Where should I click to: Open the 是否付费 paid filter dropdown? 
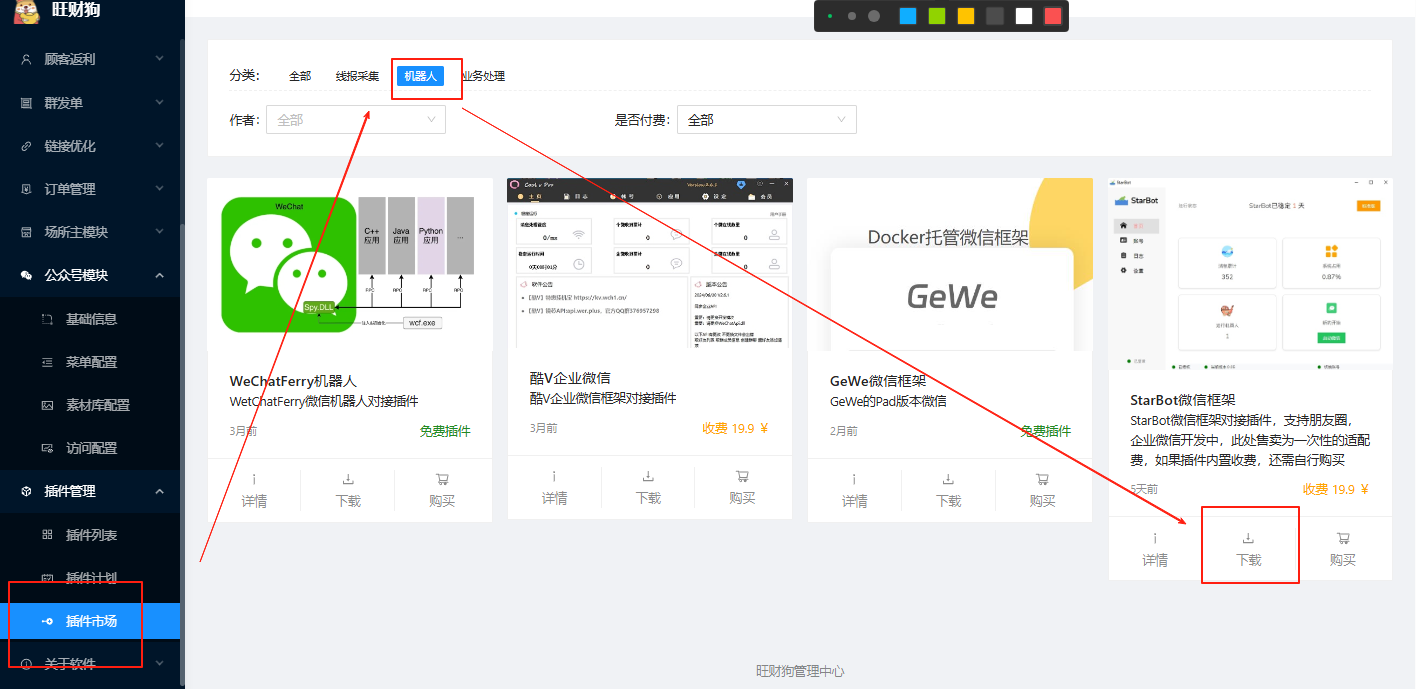tap(766, 120)
